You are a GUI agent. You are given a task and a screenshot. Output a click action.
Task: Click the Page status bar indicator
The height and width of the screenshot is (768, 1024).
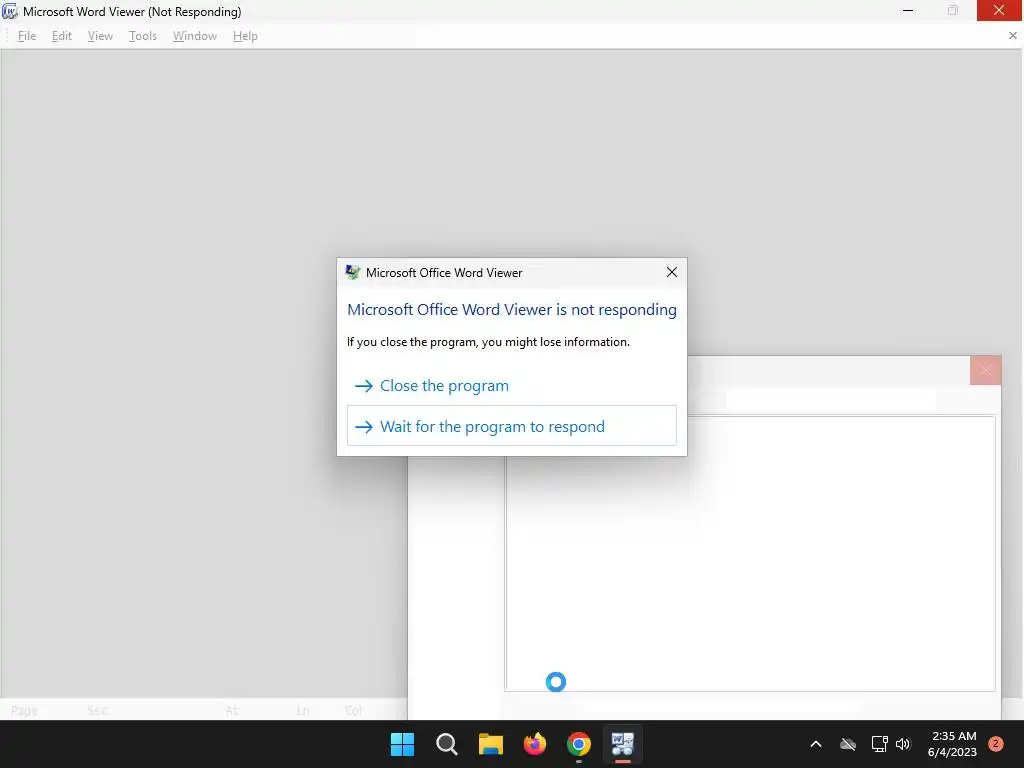(24, 711)
